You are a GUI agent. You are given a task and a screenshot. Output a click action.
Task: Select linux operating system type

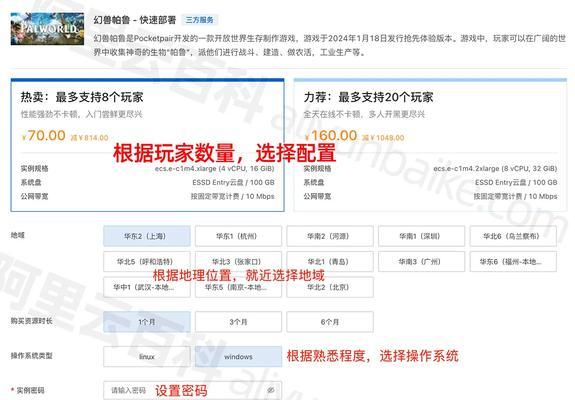click(x=147, y=356)
